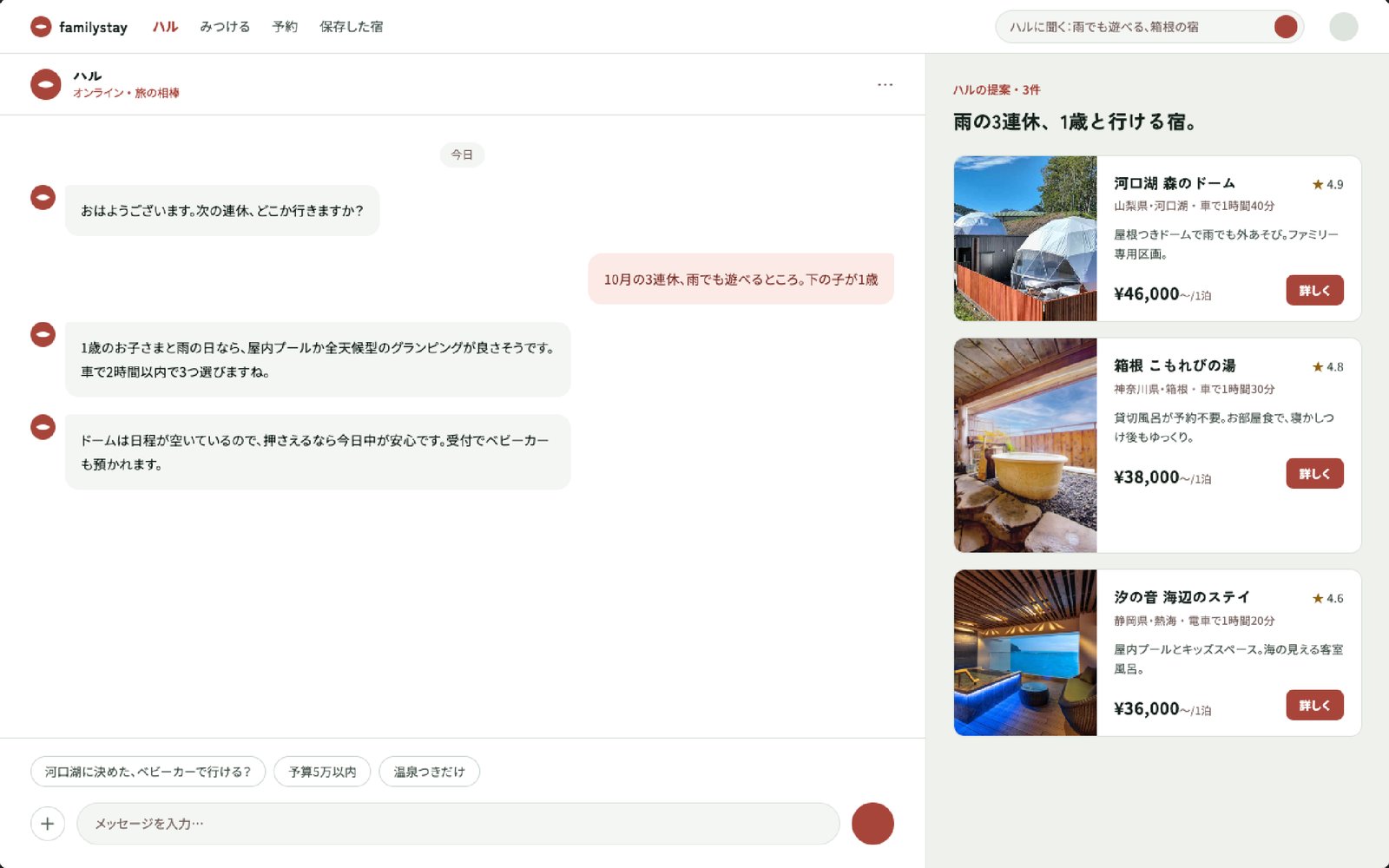This screenshot has width=1389, height=868.
Task: Click the star rating 4.9 on 河口湖 森のドーム
Action: click(x=1327, y=184)
